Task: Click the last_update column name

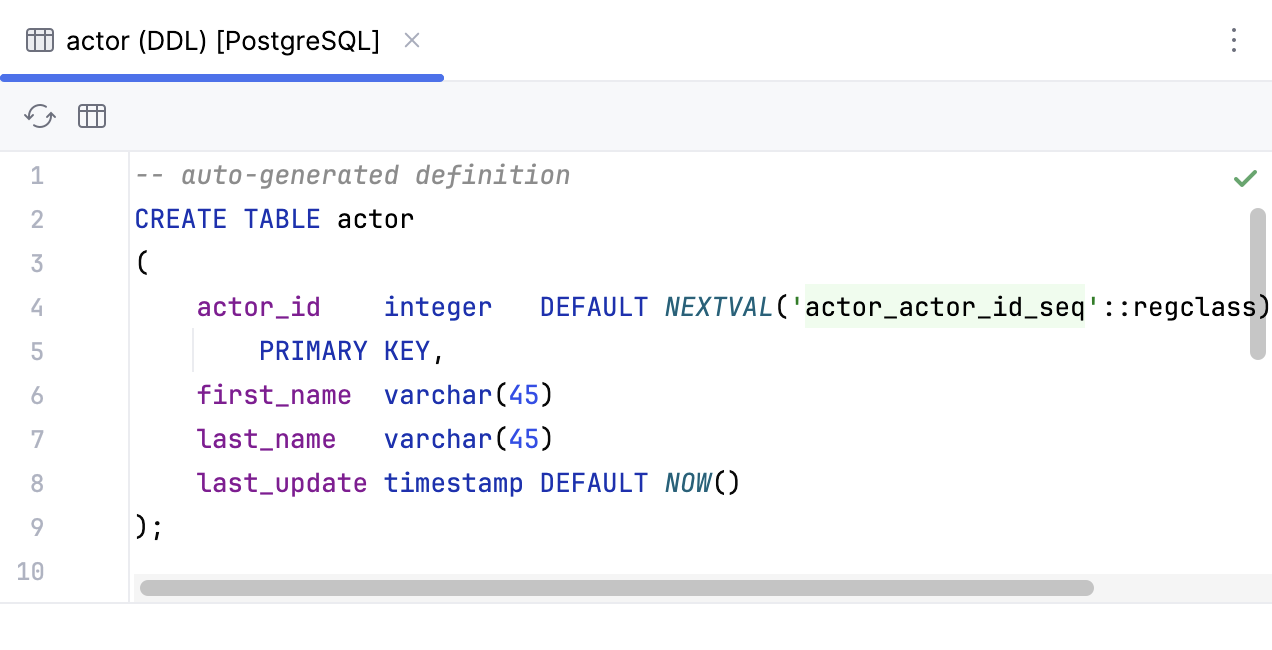Action: (282, 483)
